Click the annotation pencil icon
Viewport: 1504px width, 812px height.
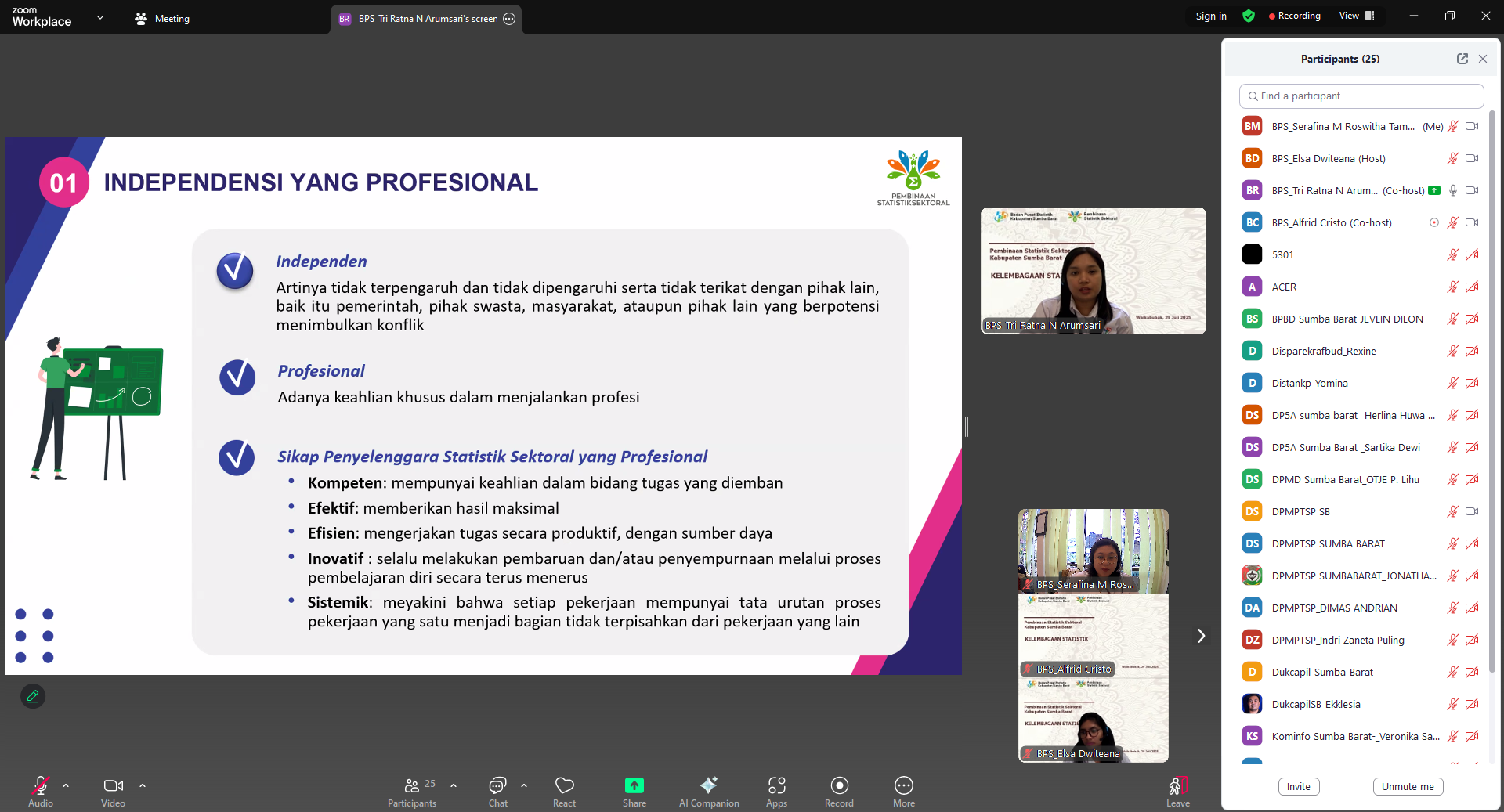(x=33, y=696)
